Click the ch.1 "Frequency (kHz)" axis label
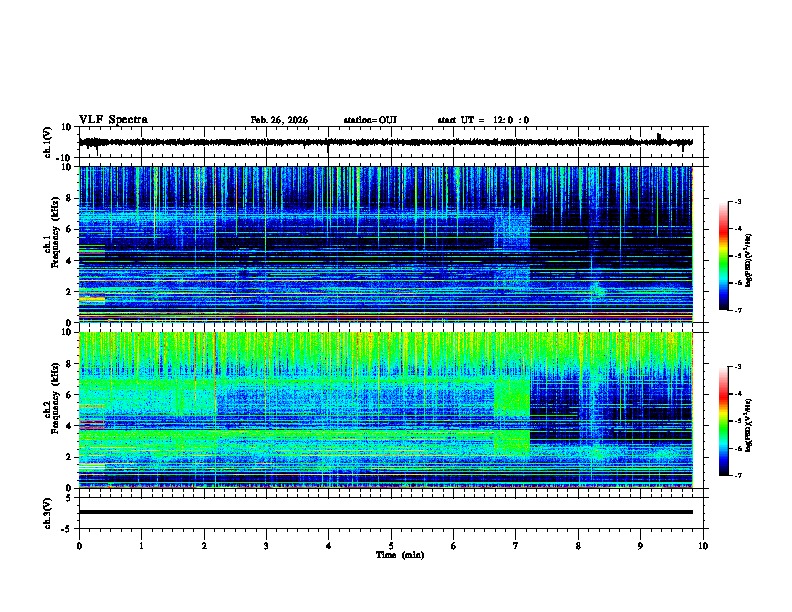 (55, 233)
